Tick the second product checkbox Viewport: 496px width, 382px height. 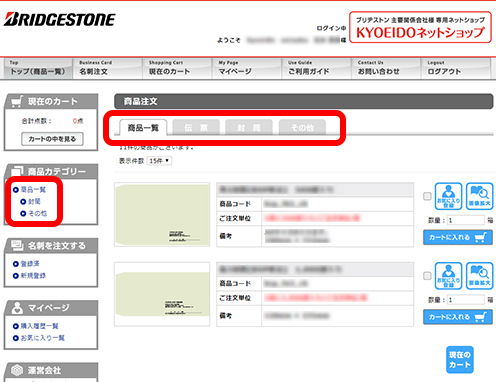(427, 276)
